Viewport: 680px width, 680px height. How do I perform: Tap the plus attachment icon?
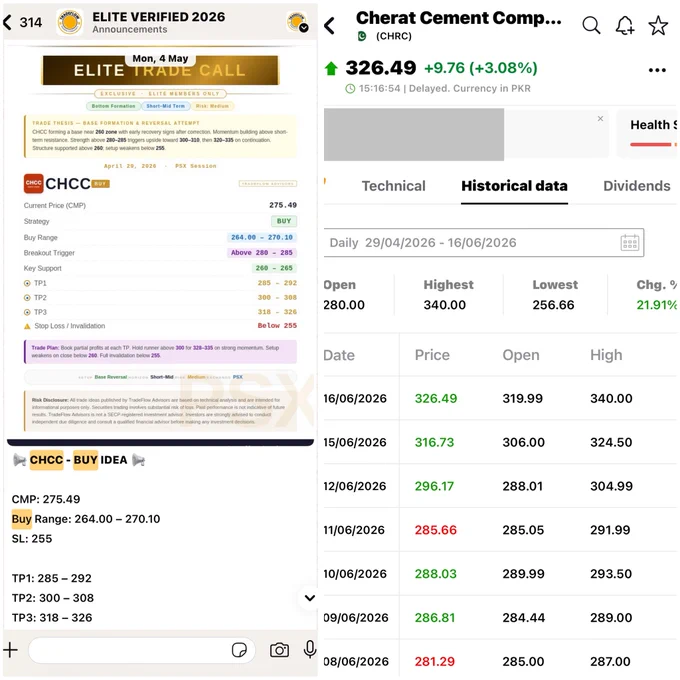point(10,650)
